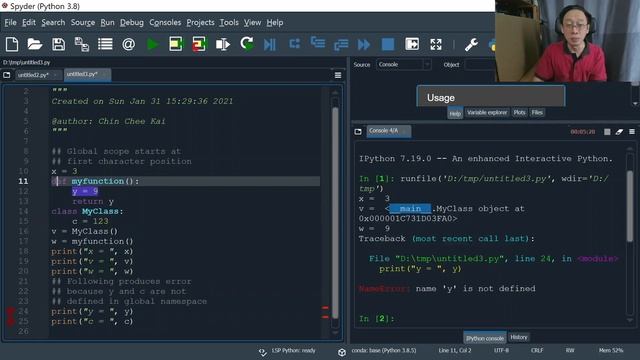Image resolution: width=640 pixels, height=360 pixels.
Task: Click the UTF-8 encoding status entry
Action: pyautogui.click(x=501, y=351)
